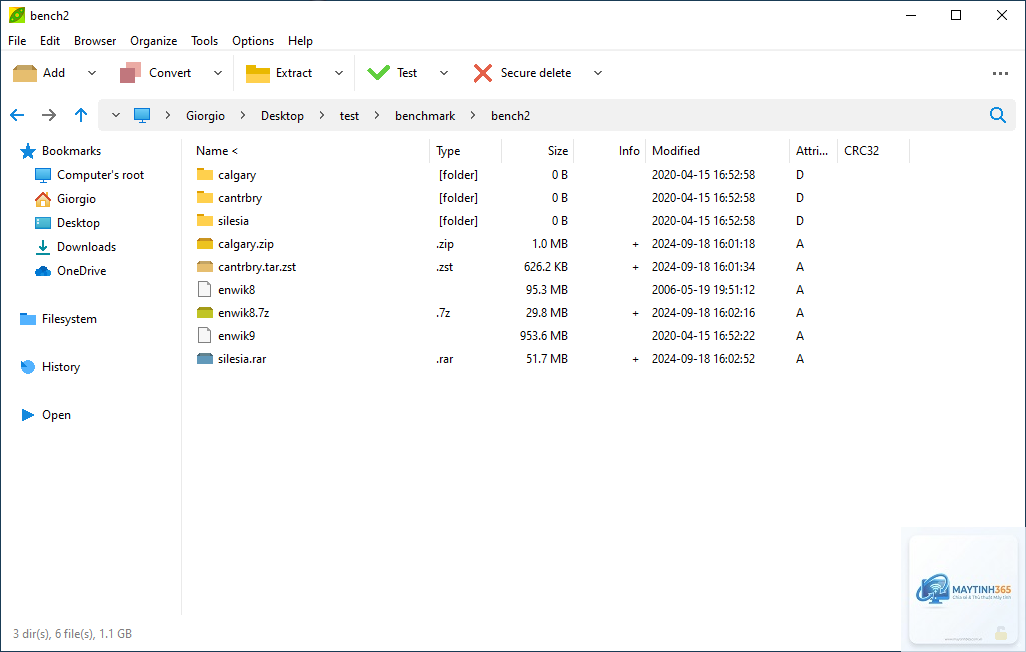Click the Desktop sidebar icon
Image resolution: width=1026 pixels, height=652 pixels.
43,223
